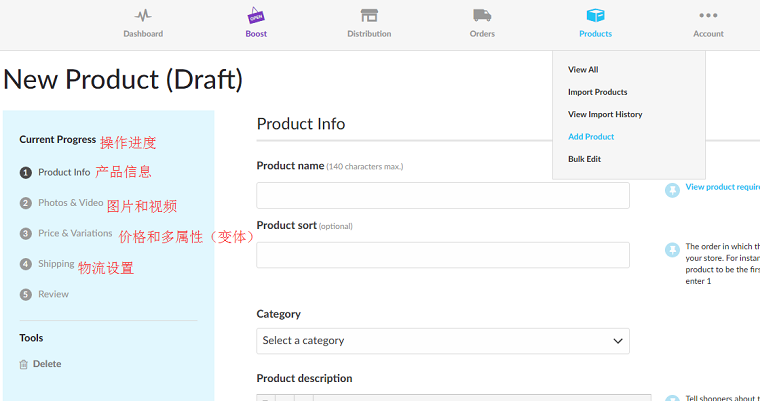
Task: Click step 1 circle for Product Info
Action: (x=26, y=173)
